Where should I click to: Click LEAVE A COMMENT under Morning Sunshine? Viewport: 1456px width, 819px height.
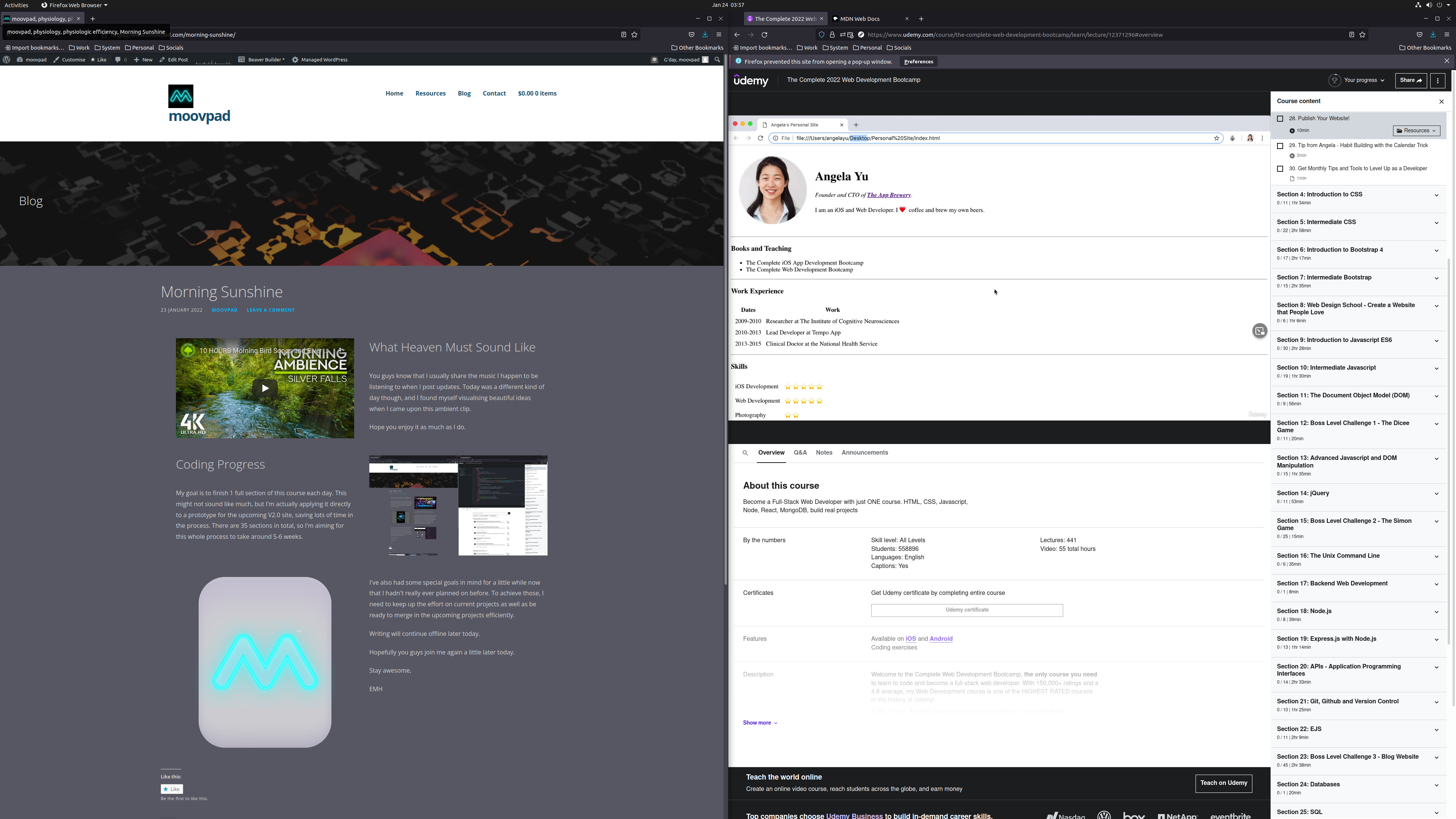tap(270, 310)
